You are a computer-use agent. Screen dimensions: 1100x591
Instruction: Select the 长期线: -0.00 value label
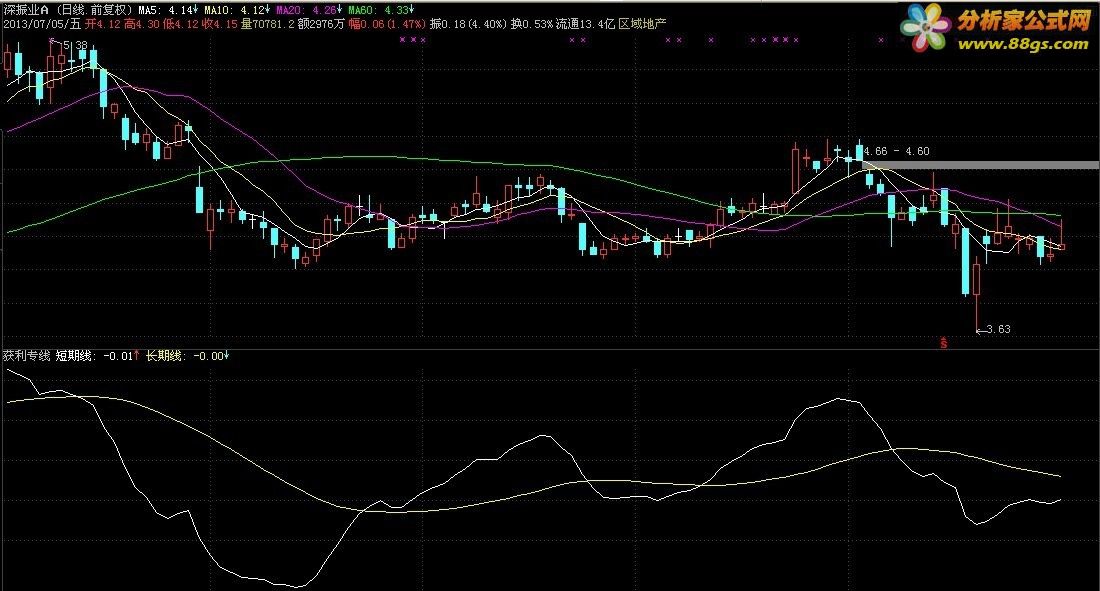(187, 356)
